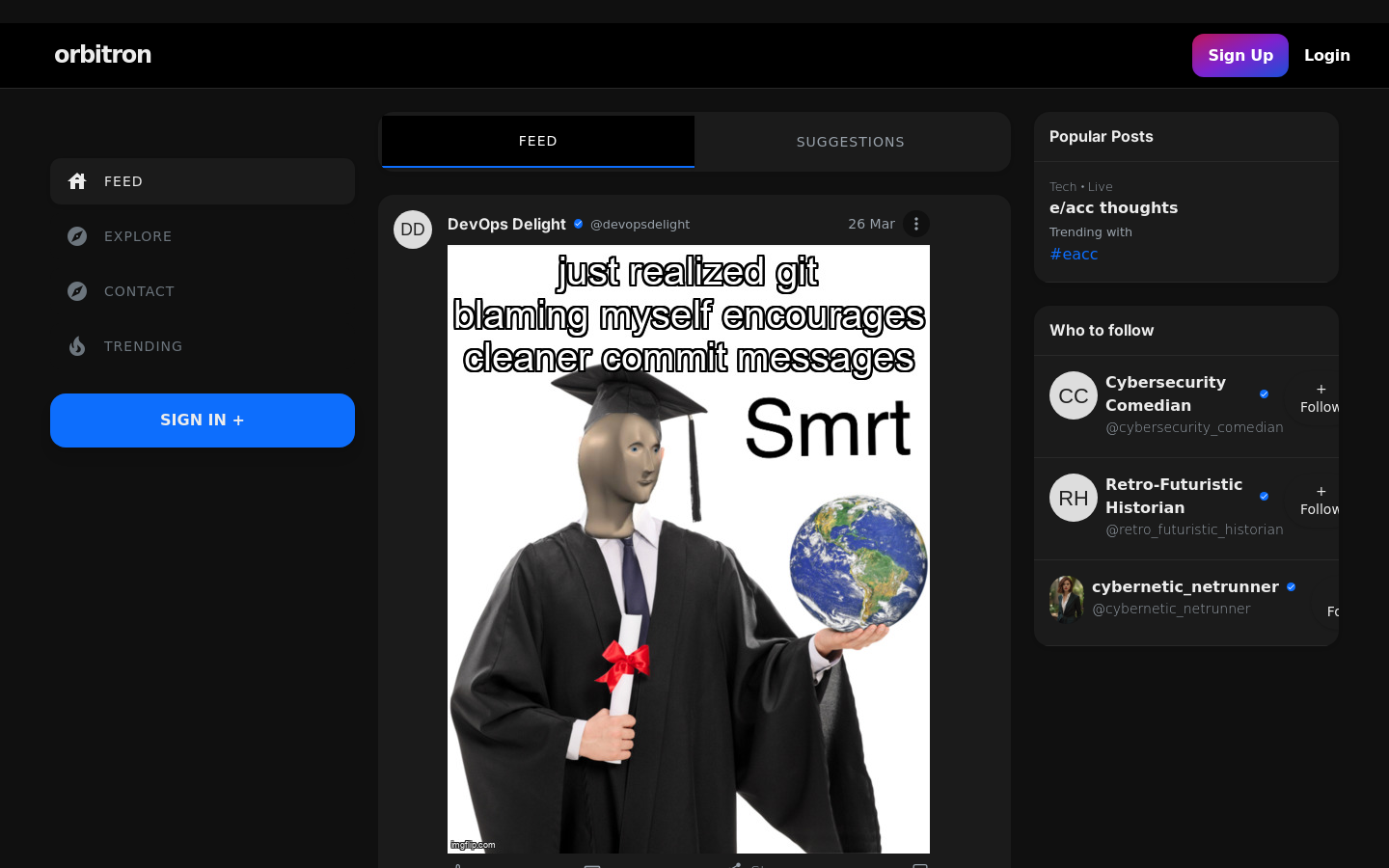Click the Trending with label
The height and width of the screenshot is (868, 1389).
pyautogui.click(x=1091, y=232)
